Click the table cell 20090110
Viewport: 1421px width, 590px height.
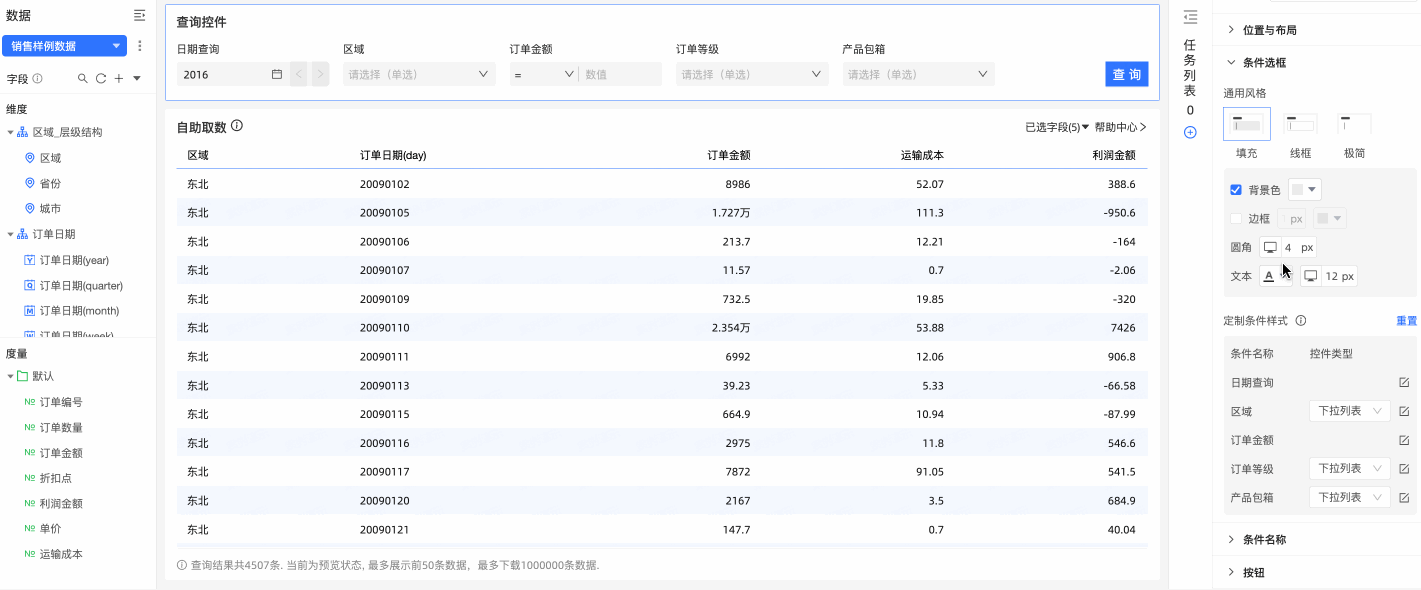[x=385, y=328]
